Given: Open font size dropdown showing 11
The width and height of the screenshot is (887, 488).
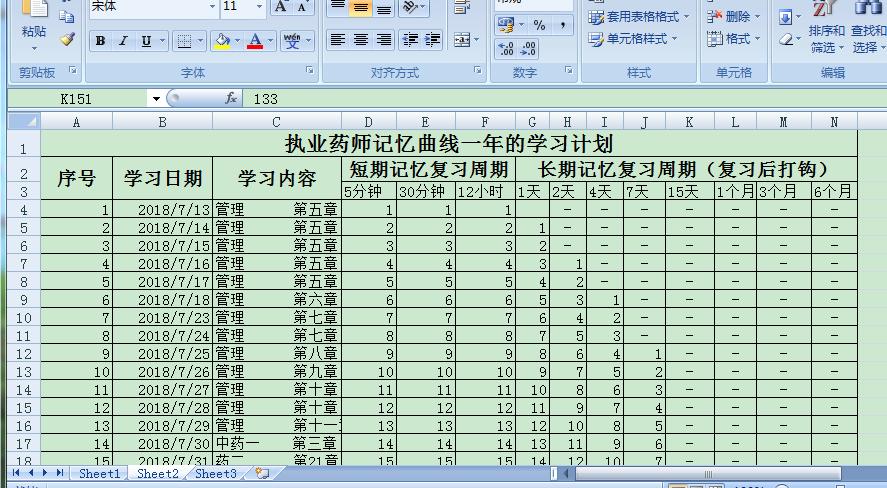Looking at the screenshot, I should pos(260,7).
